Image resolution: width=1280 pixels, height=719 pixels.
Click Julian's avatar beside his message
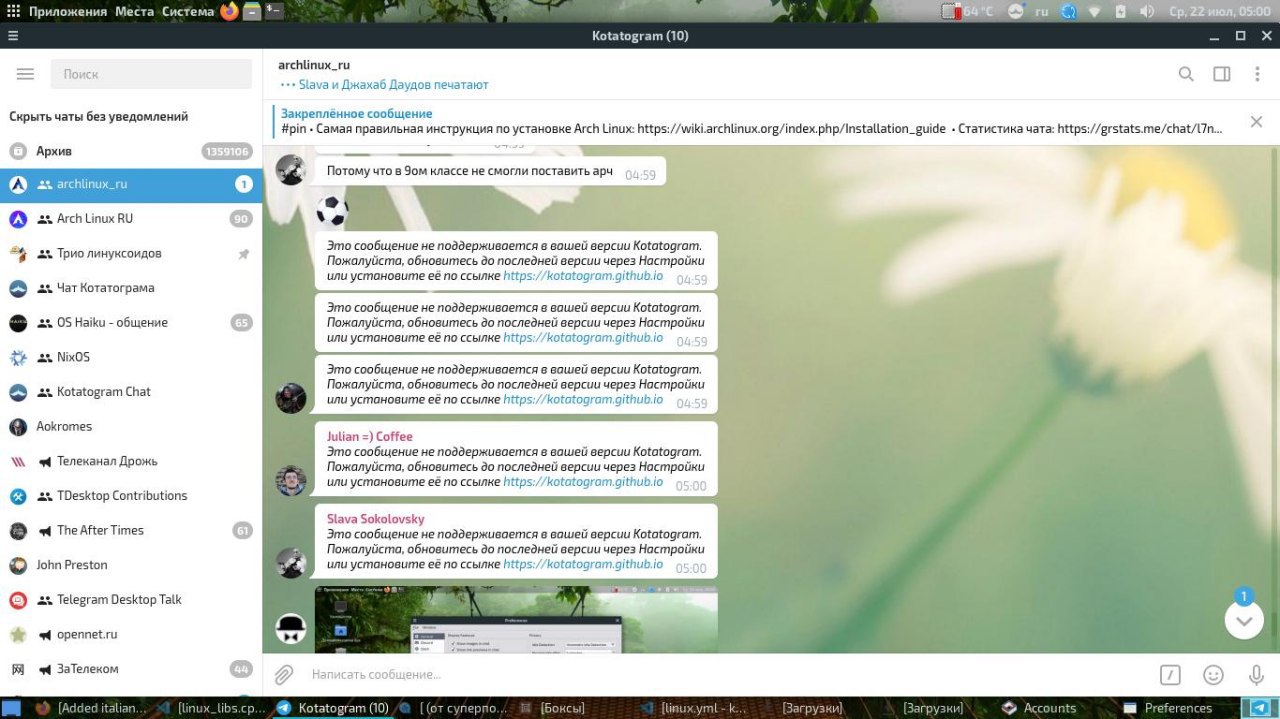(291, 481)
